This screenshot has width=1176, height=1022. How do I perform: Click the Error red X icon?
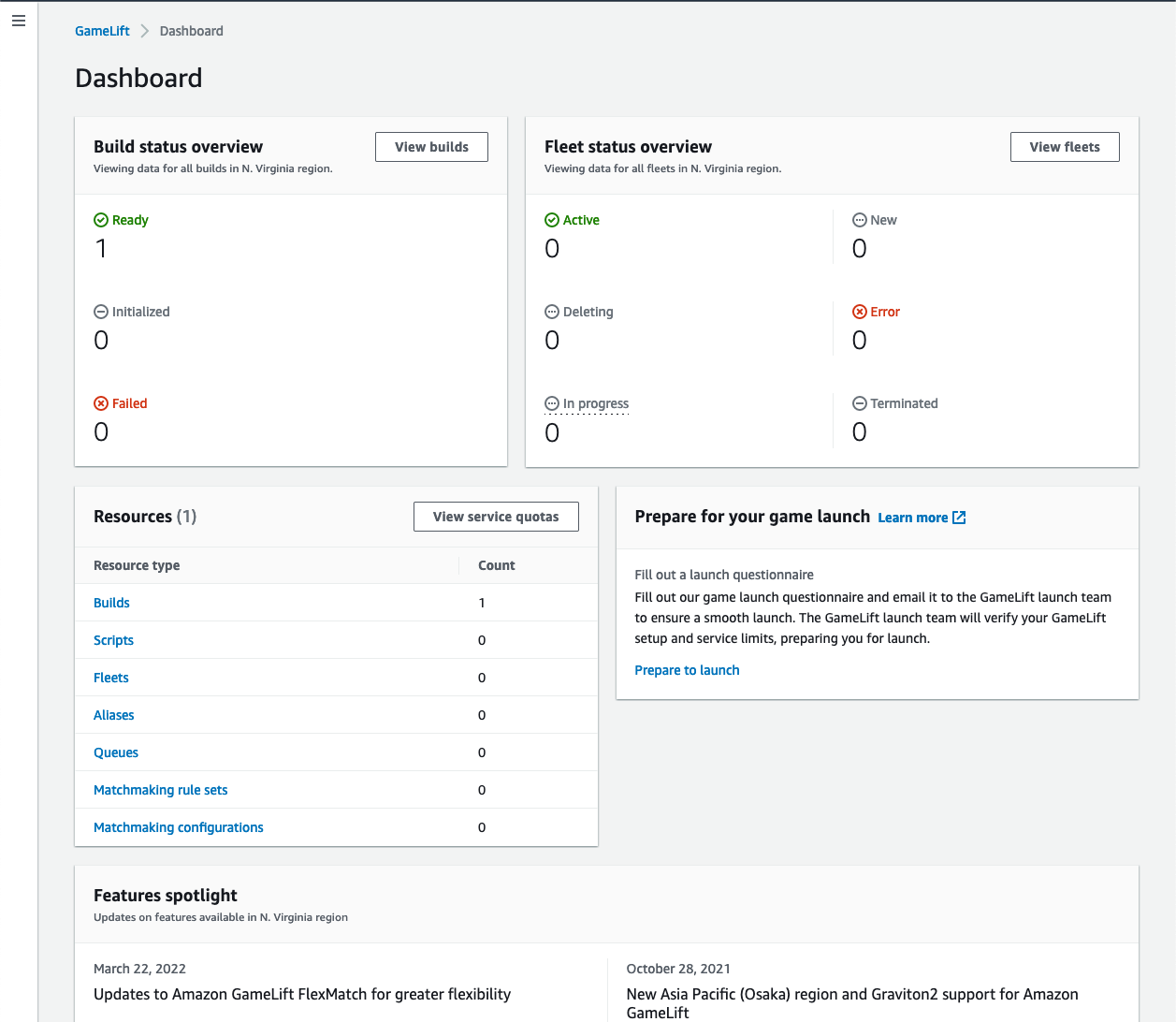(859, 312)
